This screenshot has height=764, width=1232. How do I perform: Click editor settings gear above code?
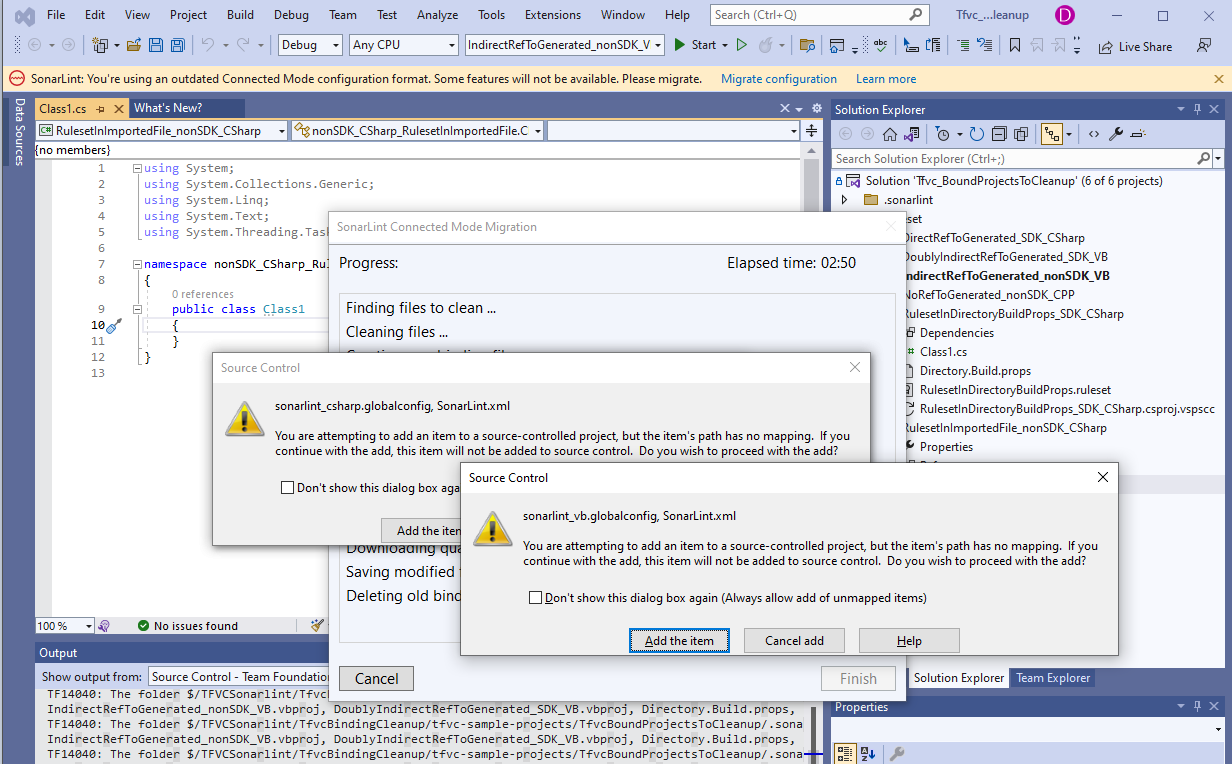pyautogui.click(x=817, y=108)
